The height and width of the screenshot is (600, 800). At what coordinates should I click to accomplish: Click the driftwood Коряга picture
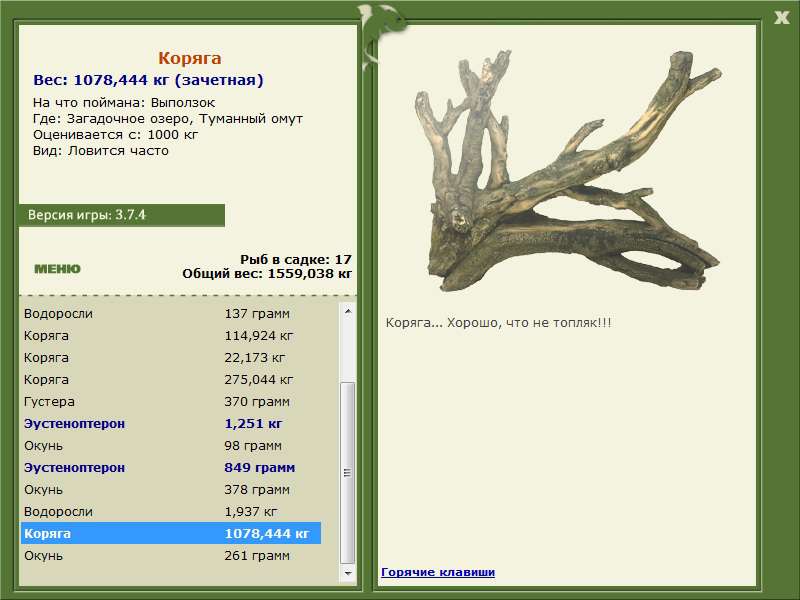568,170
